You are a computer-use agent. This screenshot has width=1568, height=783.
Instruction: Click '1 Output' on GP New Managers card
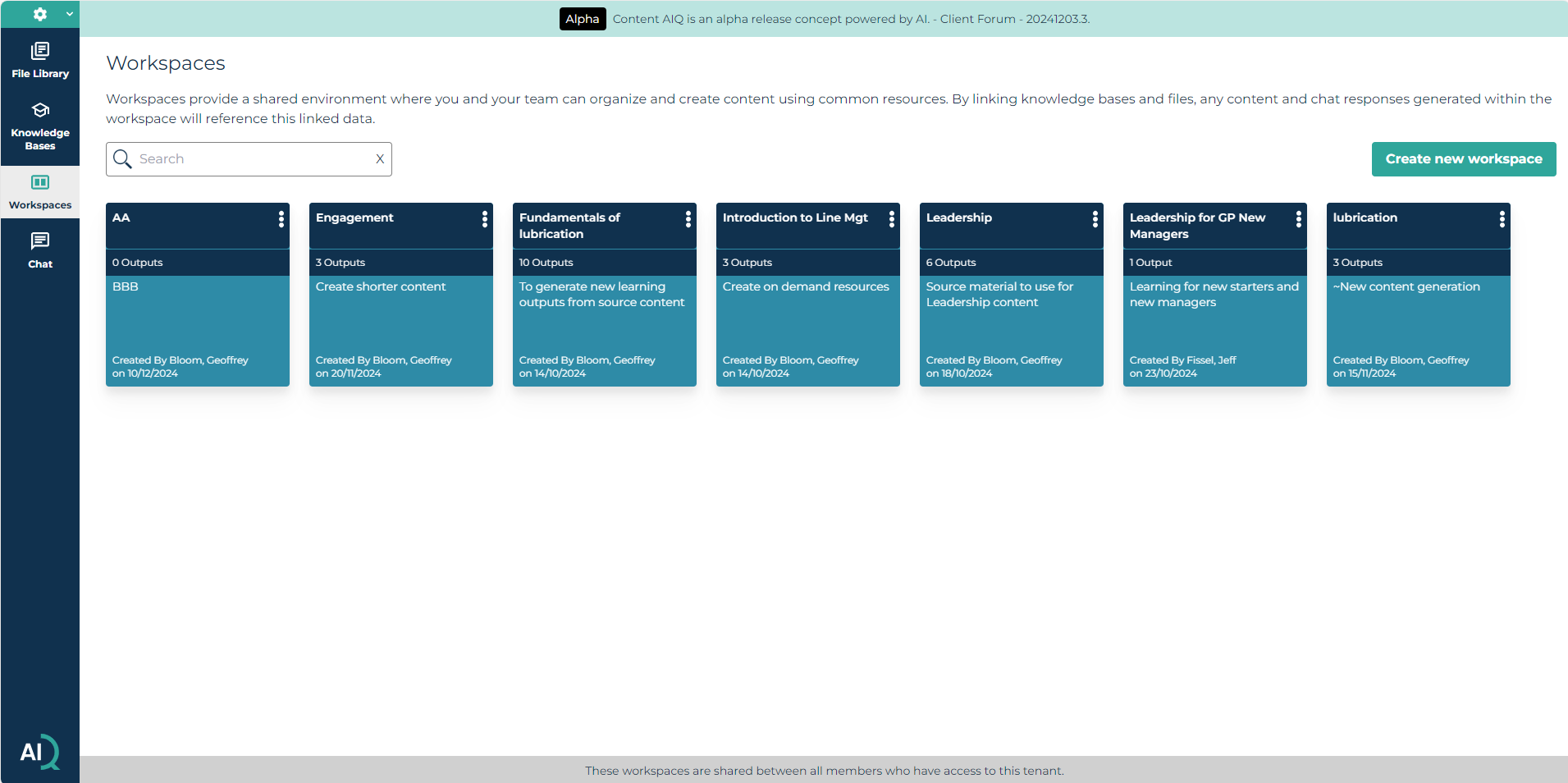[1151, 263]
